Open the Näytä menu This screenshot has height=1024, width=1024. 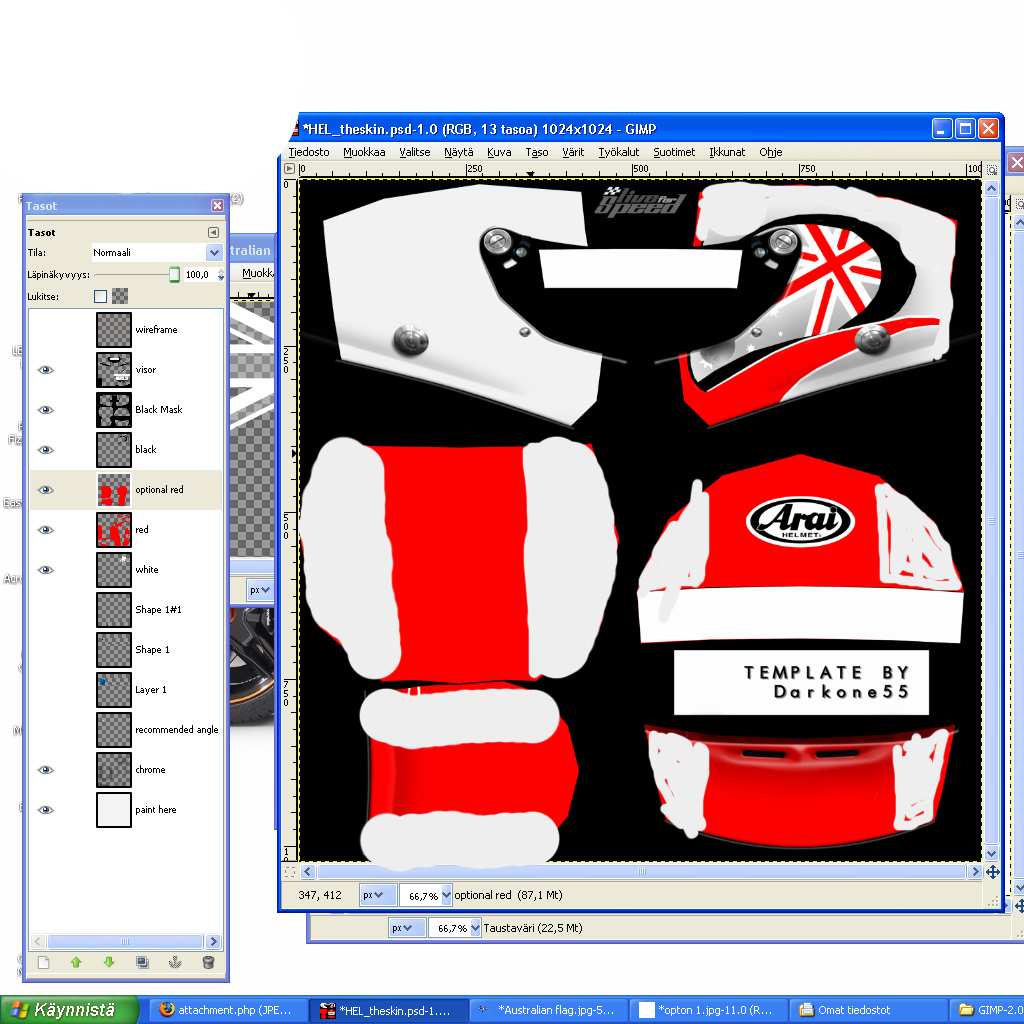[x=458, y=152]
